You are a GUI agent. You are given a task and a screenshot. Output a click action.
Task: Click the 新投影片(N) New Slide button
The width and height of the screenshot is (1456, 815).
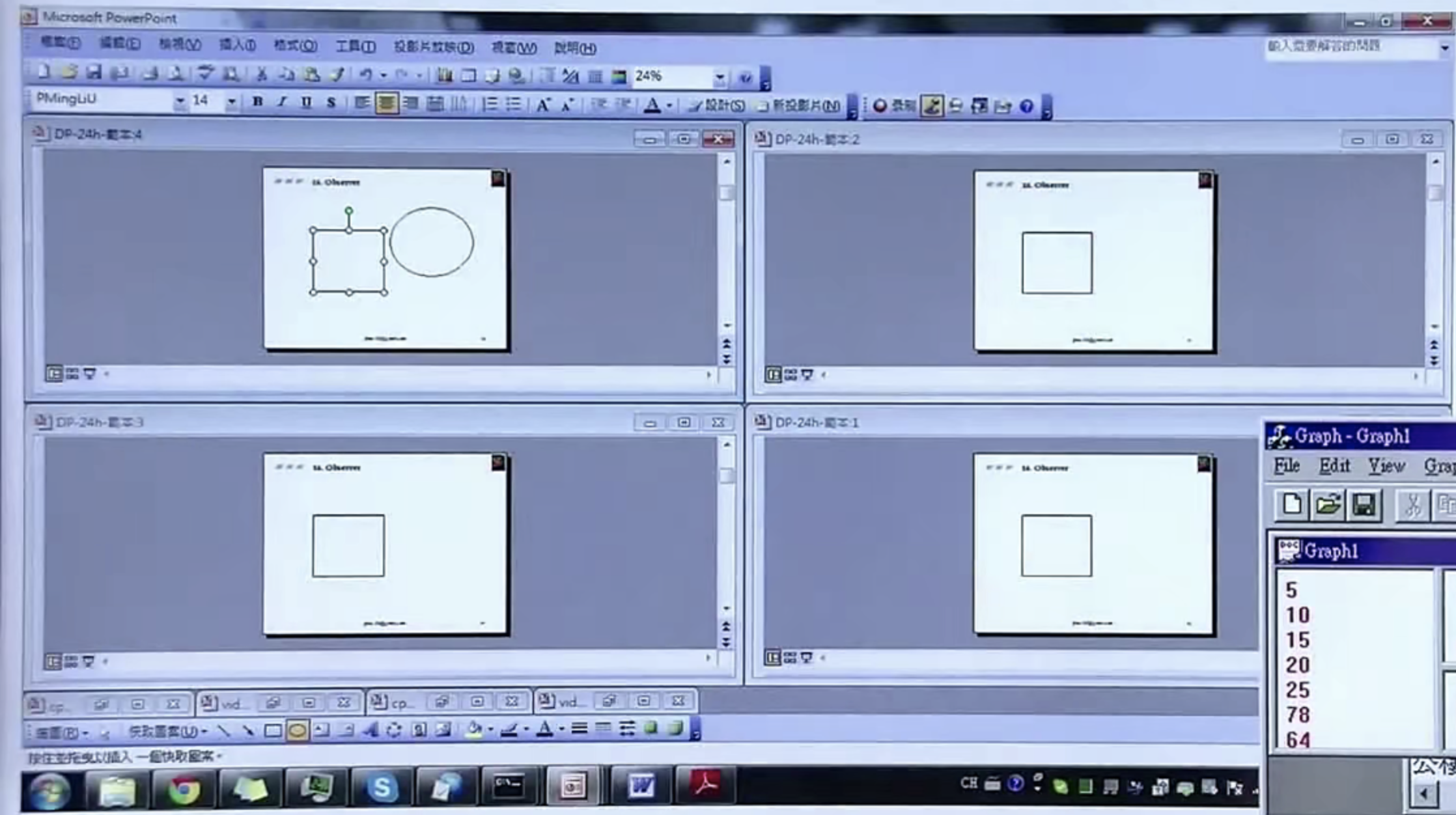(x=799, y=105)
